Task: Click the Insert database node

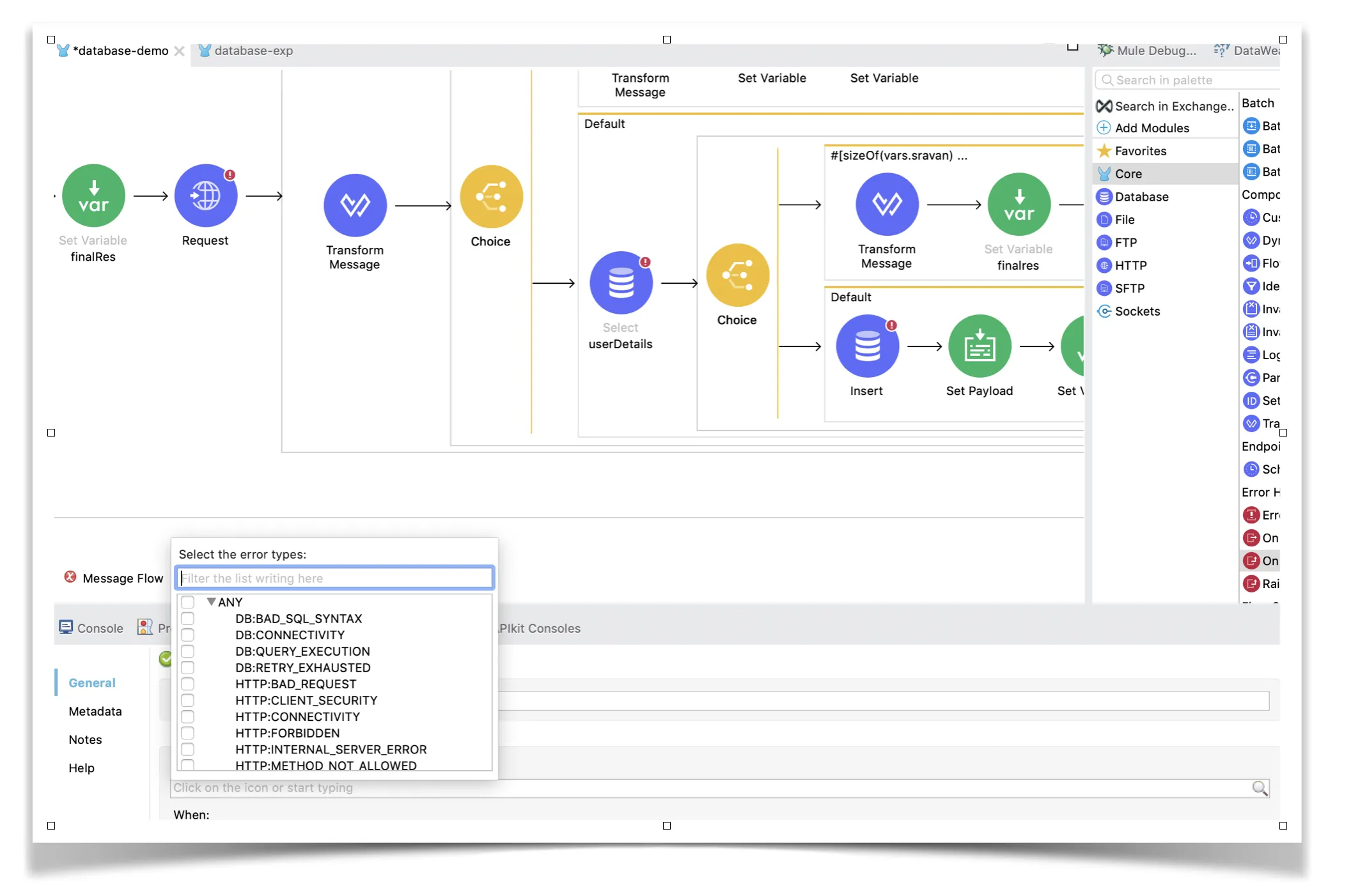Action: [x=867, y=346]
